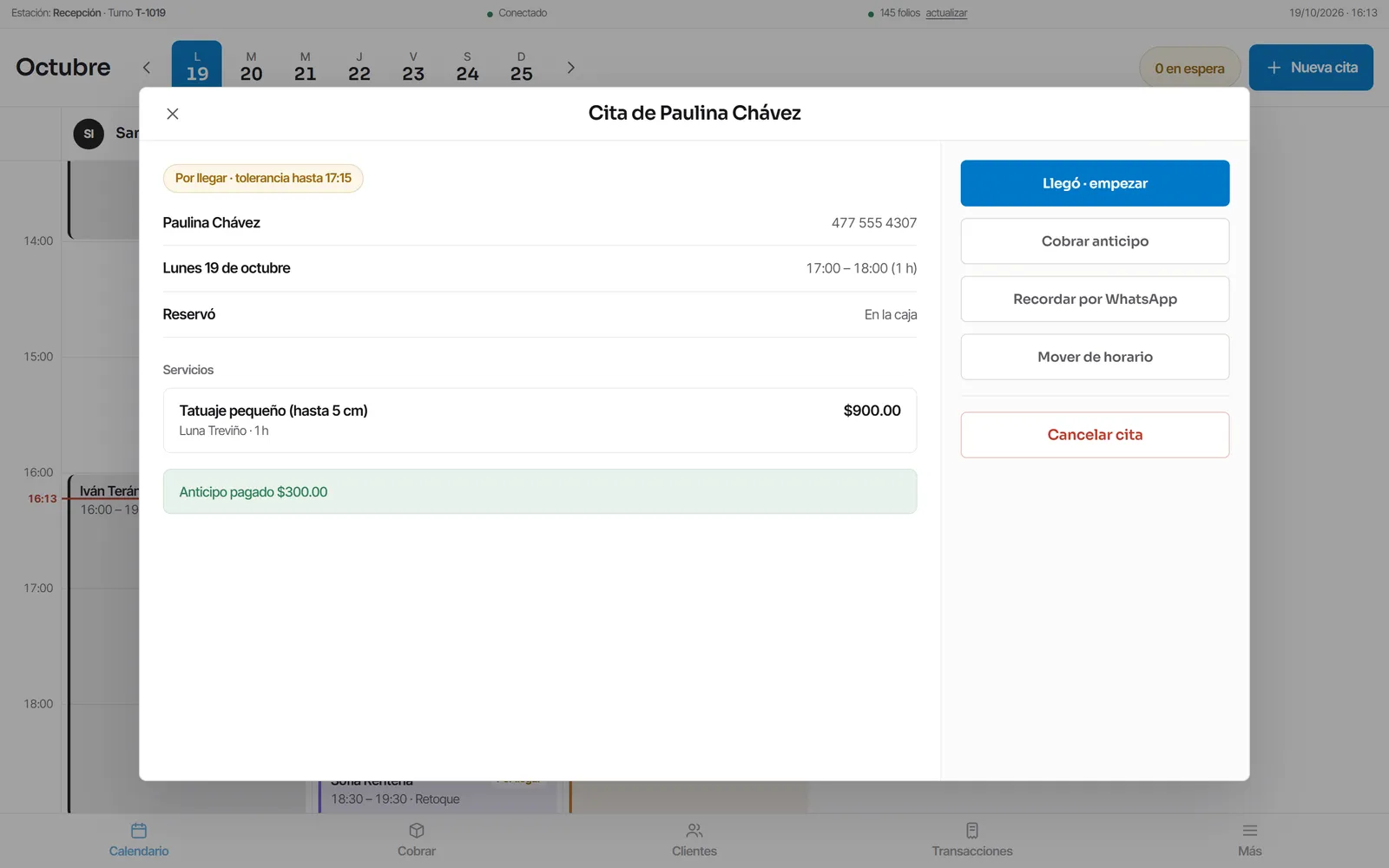1389x868 pixels.
Task: Open Cobrar tab in bottom bar
Action: click(x=417, y=840)
